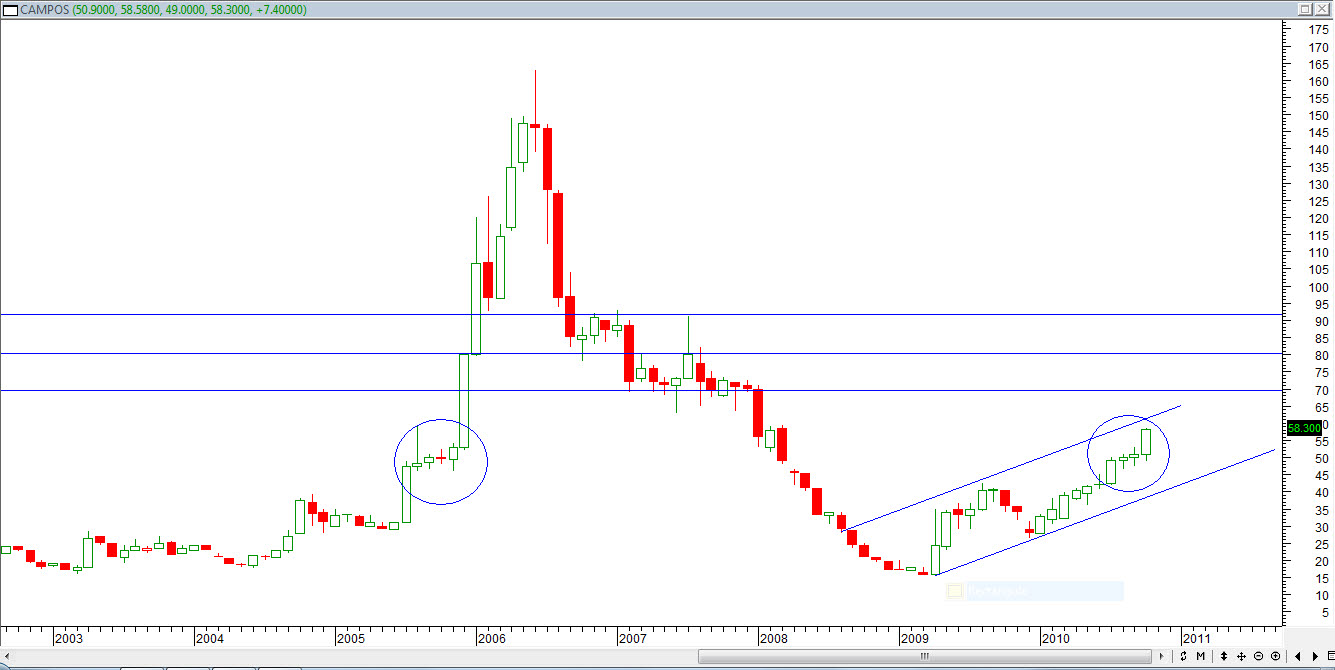Click the 2011 label on the date axis
Screen dimensions: 1335x670
(x=1198, y=638)
